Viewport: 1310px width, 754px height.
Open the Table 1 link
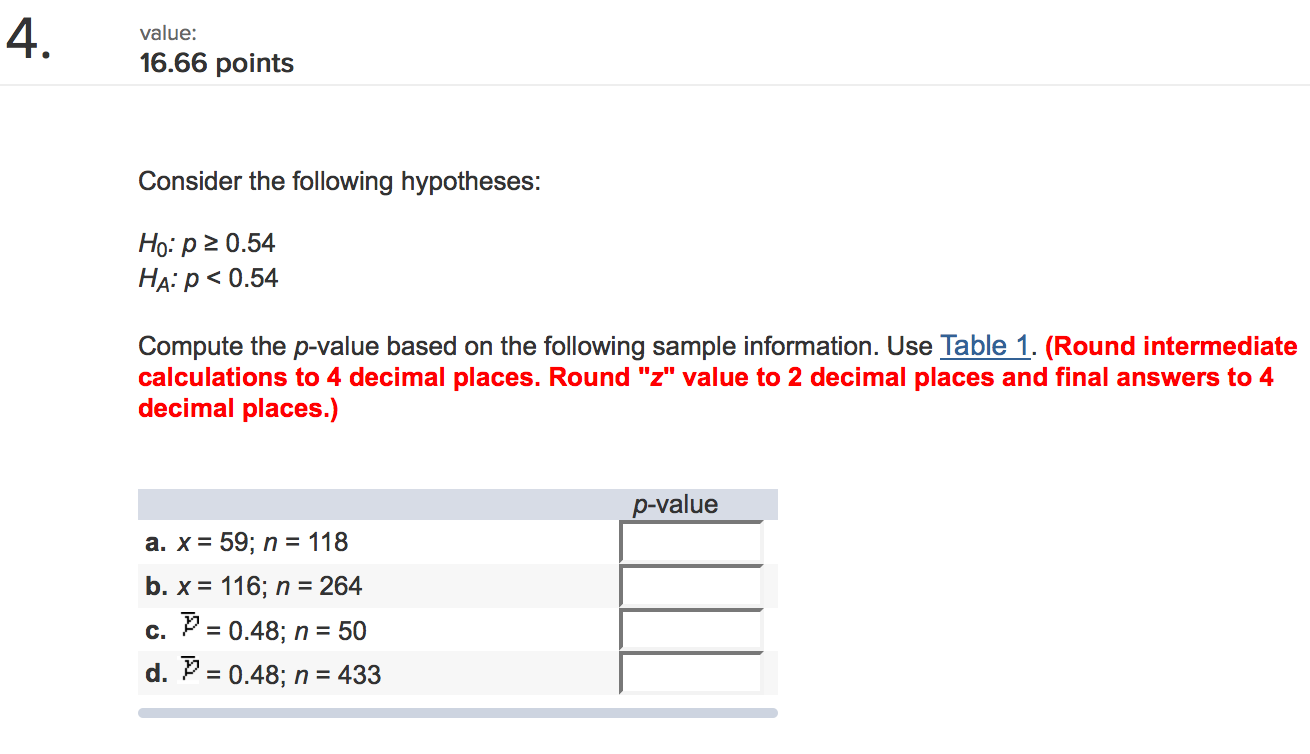[984, 346]
